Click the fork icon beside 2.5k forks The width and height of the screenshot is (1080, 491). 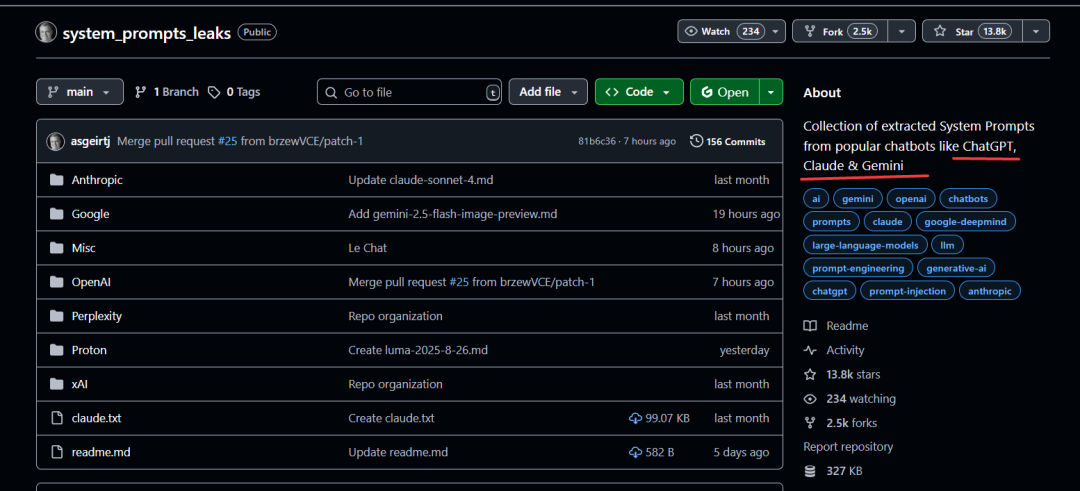(x=810, y=423)
